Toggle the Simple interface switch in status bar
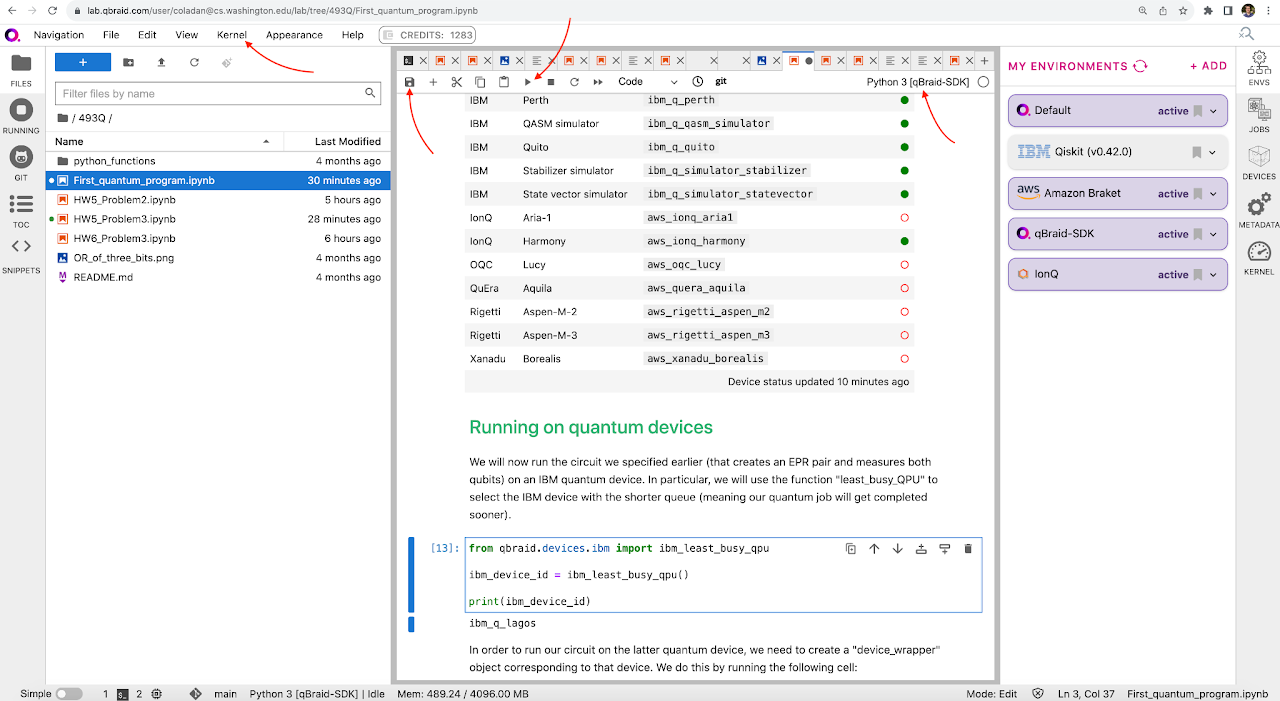Screen dimensions: 1280x701 click(x=69, y=693)
